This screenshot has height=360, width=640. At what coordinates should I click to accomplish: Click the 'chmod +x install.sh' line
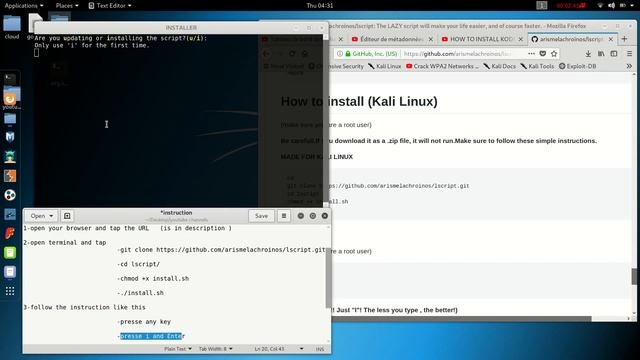(x=153, y=278)
